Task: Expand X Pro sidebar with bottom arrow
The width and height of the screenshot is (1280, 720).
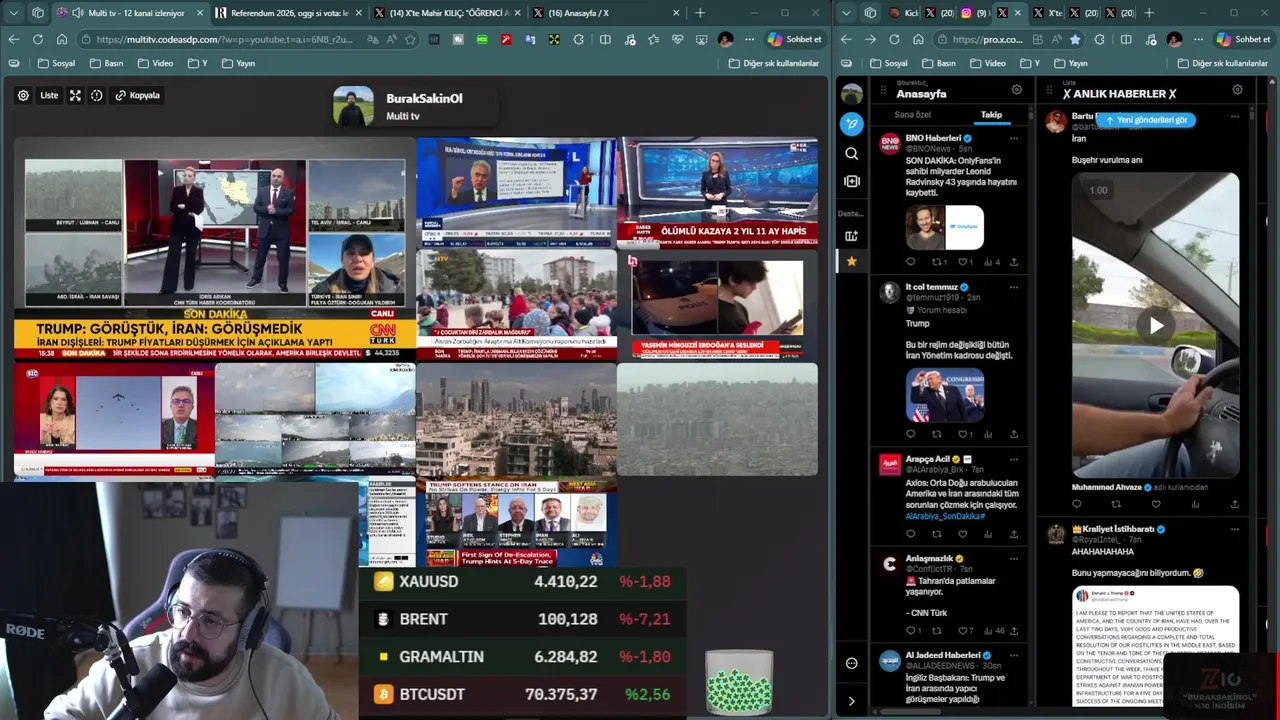Action: (851, 701)
